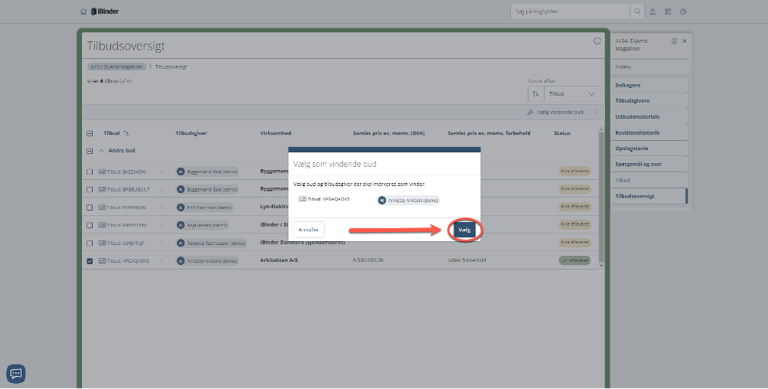Check the Lyn-Elektro bid row checkbox

click(x=90, y=208)
